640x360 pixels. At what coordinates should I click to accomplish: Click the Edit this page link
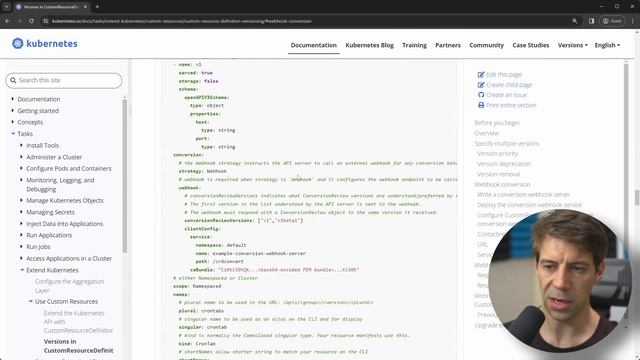pyautogui.click(x=504, y=75)
